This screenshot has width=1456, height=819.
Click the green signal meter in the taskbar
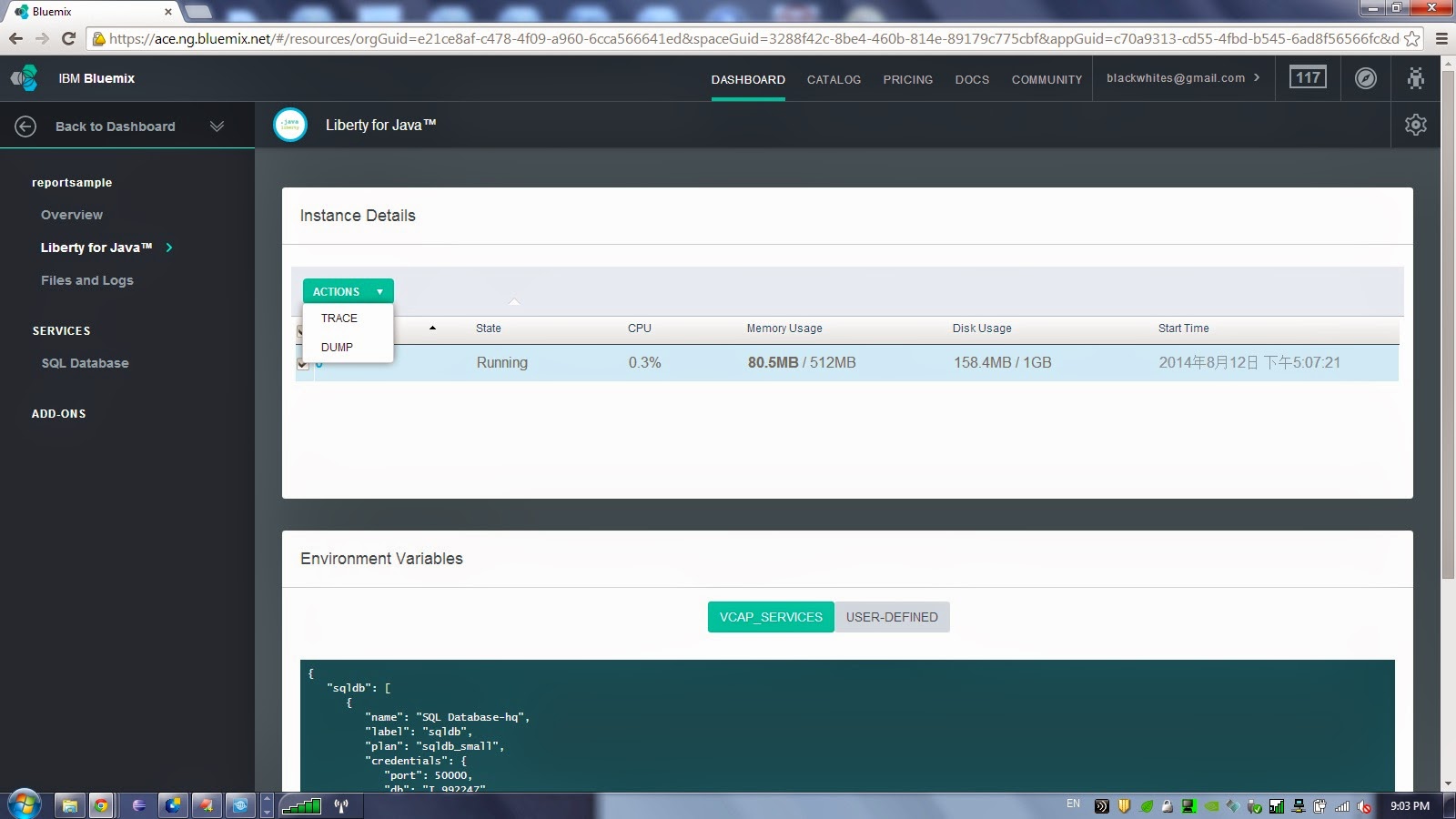pos(301,805)
